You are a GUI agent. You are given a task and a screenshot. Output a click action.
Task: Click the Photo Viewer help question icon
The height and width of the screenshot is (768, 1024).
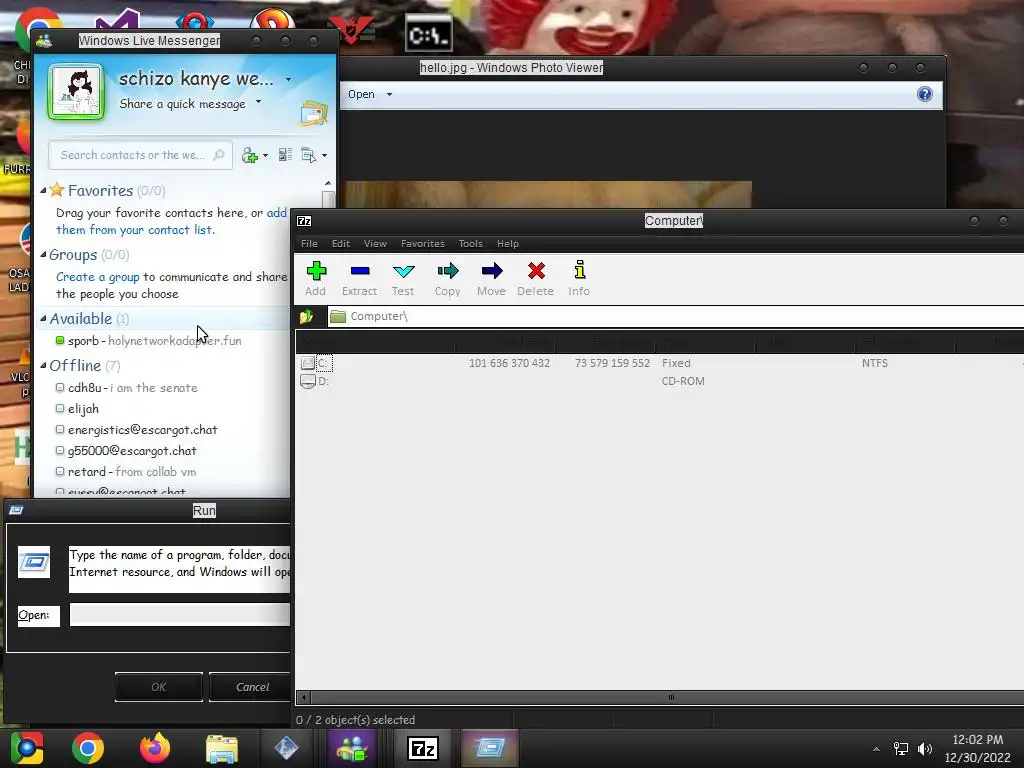click(x=925, y=95)
